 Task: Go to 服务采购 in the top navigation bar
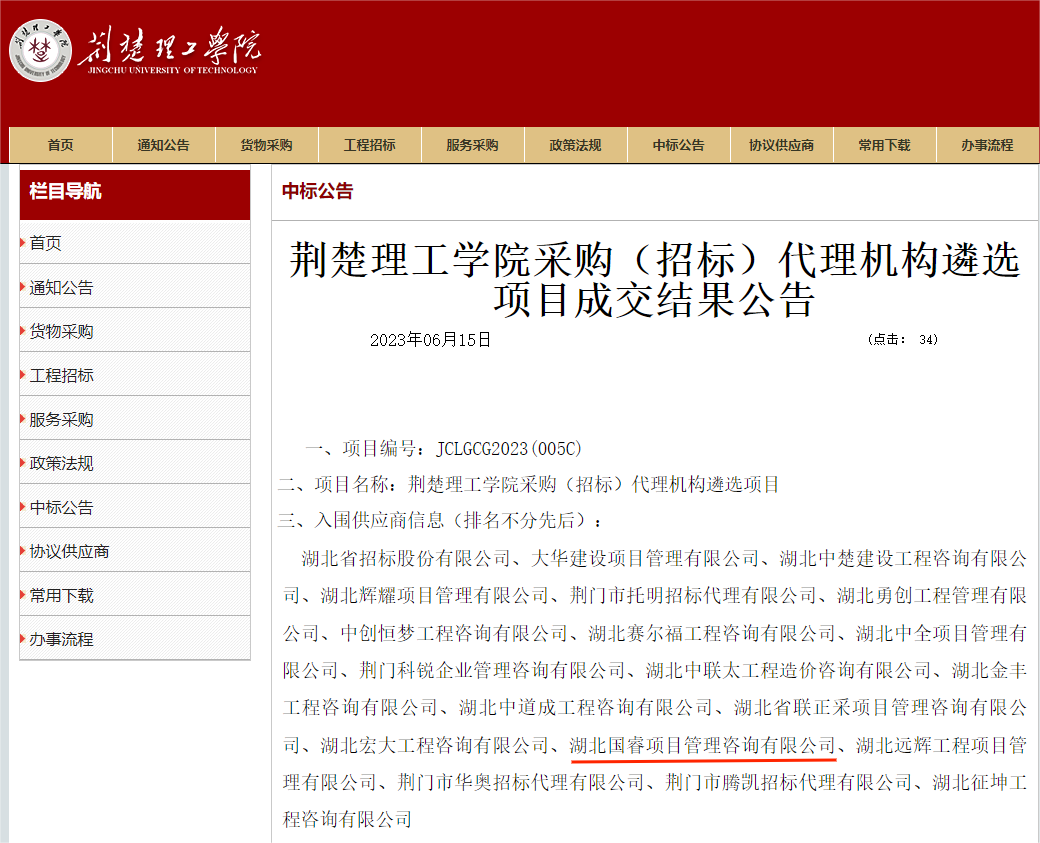[473, 145]
